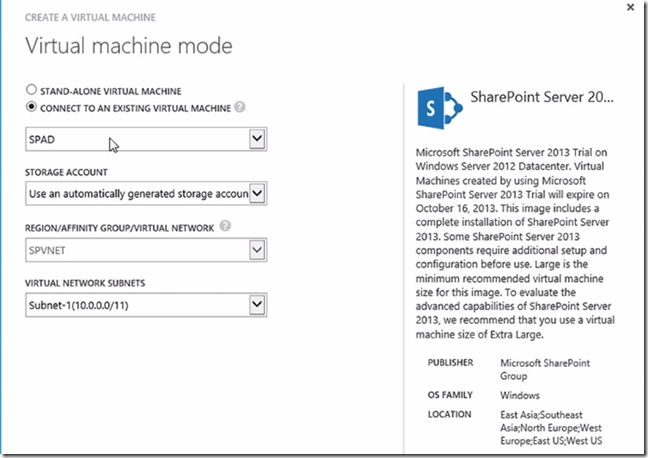Click the SharePoint Server 2013 Trial description paragraph

coord(515,243)
